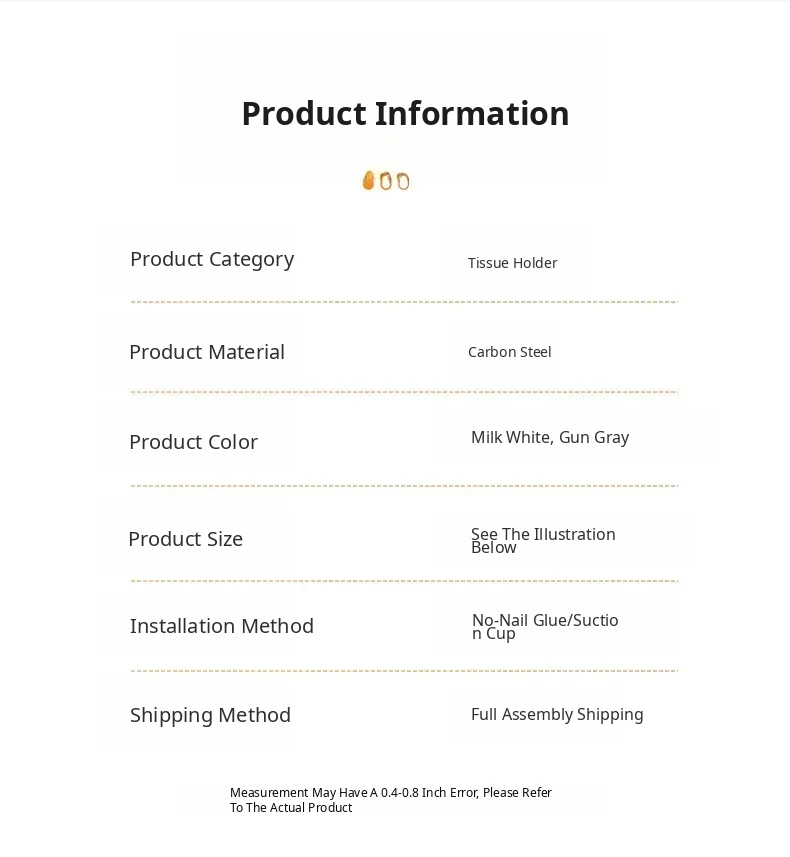Click the gold decorative dots icon

(x=386, y=181)
